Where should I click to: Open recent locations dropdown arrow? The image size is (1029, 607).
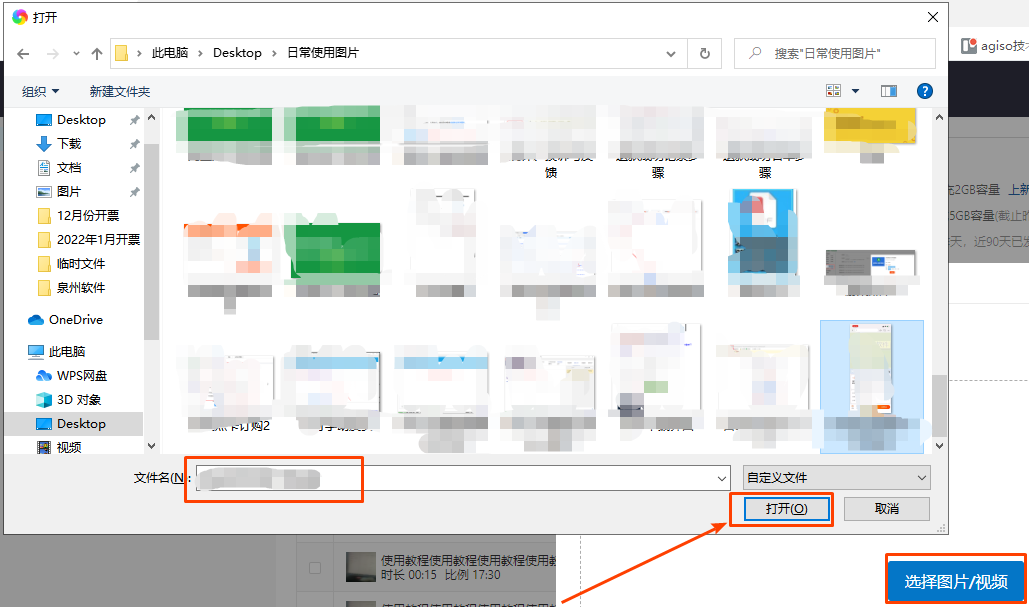click(x=76, y=54)
